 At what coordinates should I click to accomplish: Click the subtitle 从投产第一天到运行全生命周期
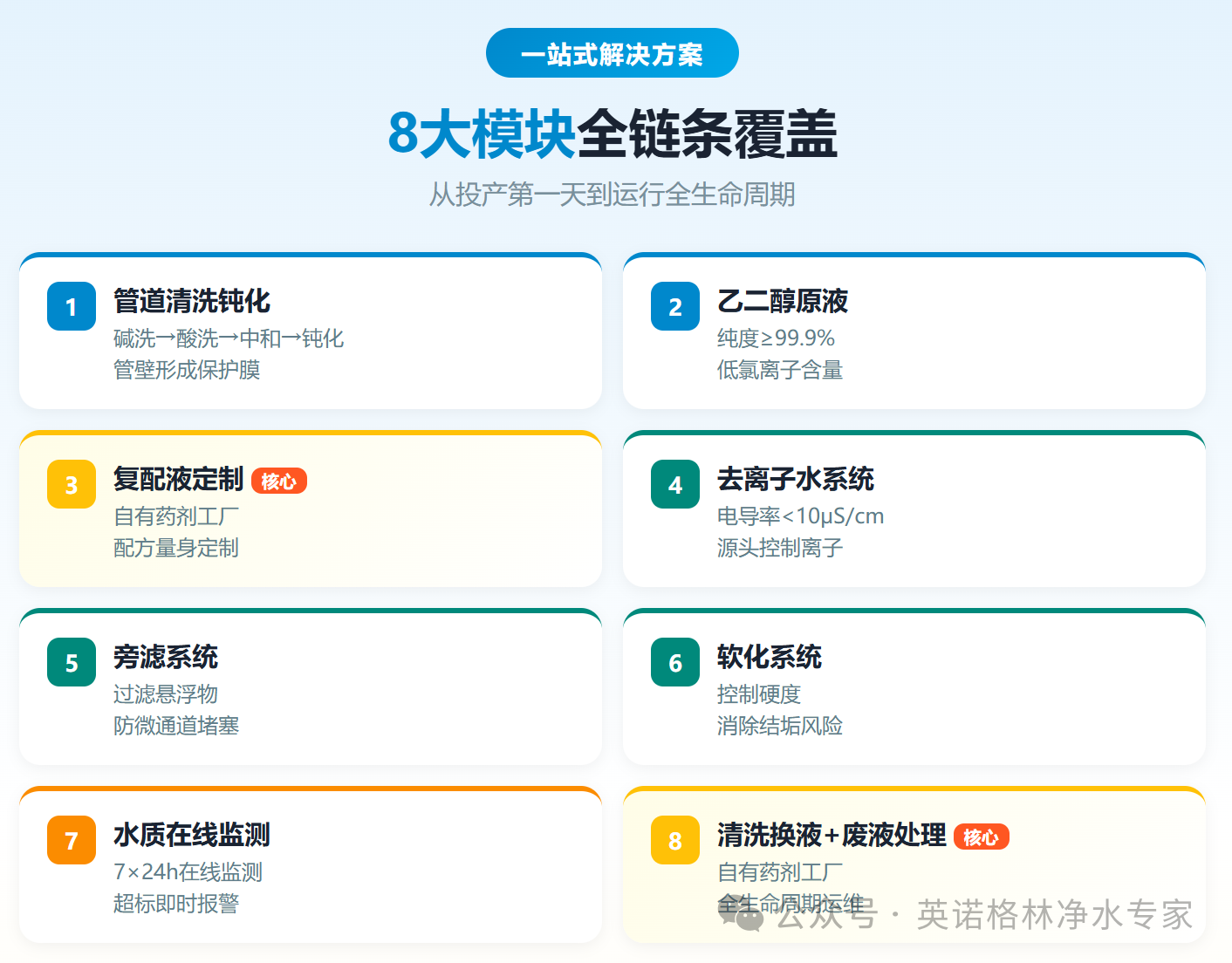coord(613,194)
